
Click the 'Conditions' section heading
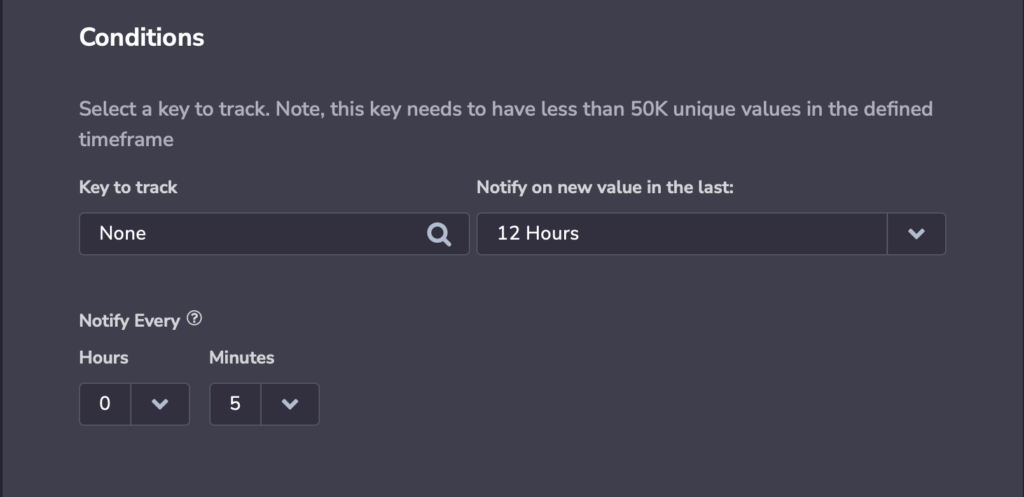[x=141, y=38]
